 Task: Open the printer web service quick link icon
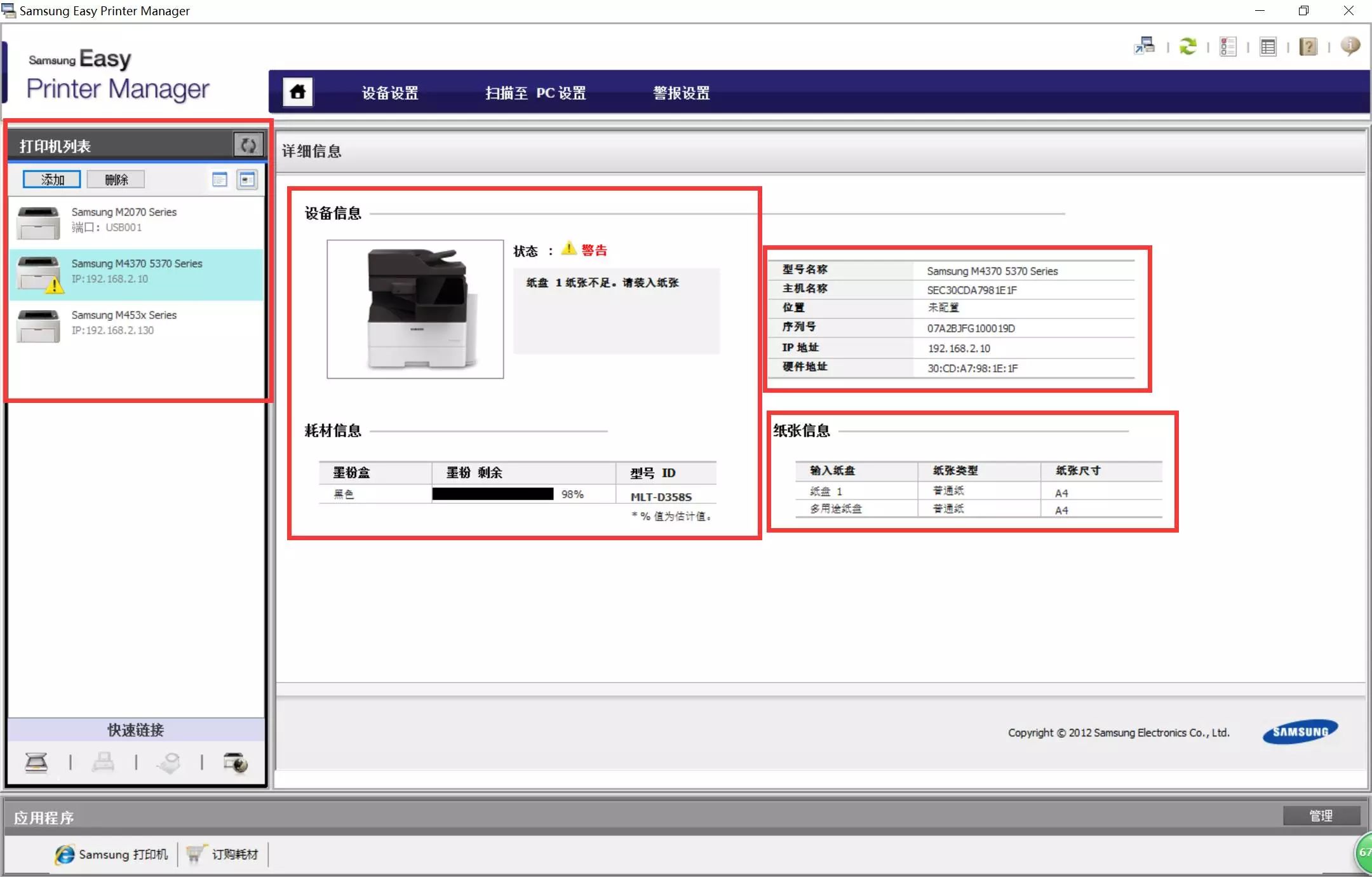[x=236, y=762]
